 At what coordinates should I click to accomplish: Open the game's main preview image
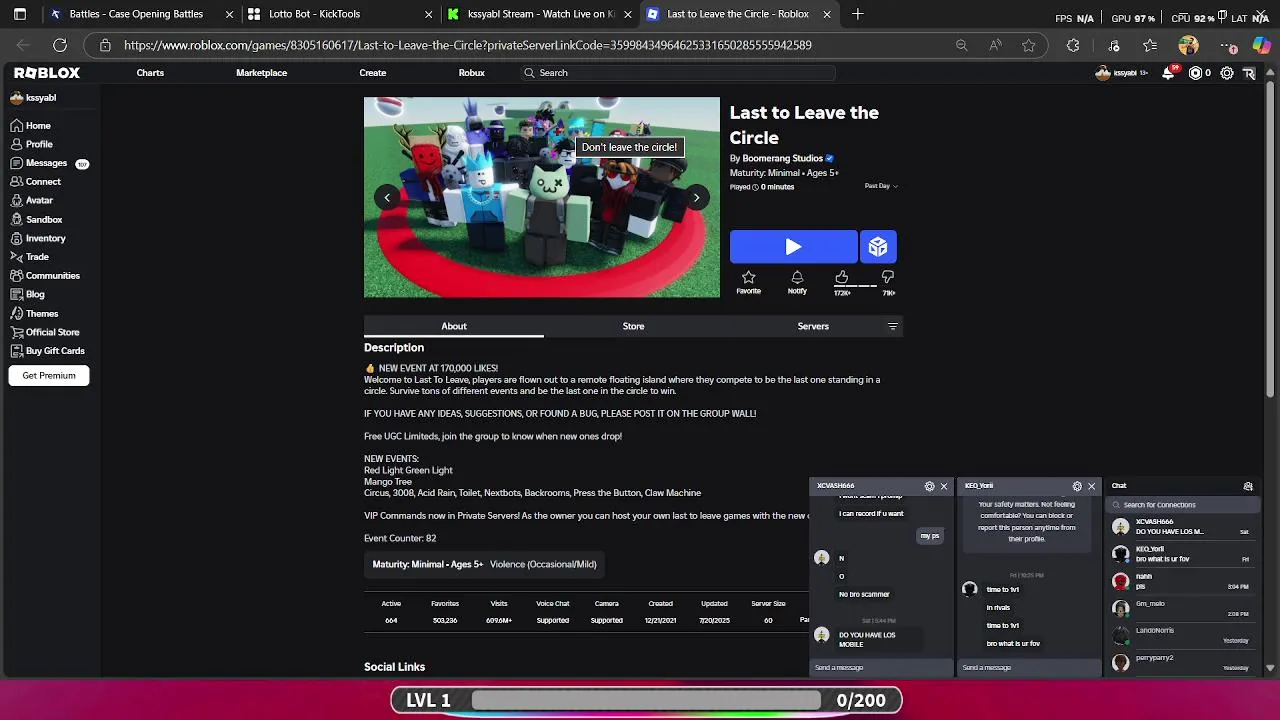[x=541, y=197]
